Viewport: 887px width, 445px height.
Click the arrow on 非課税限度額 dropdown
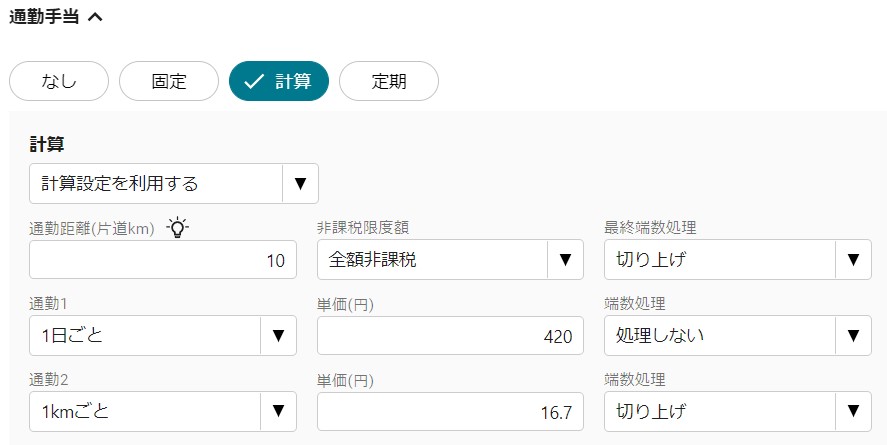[565, 260]
